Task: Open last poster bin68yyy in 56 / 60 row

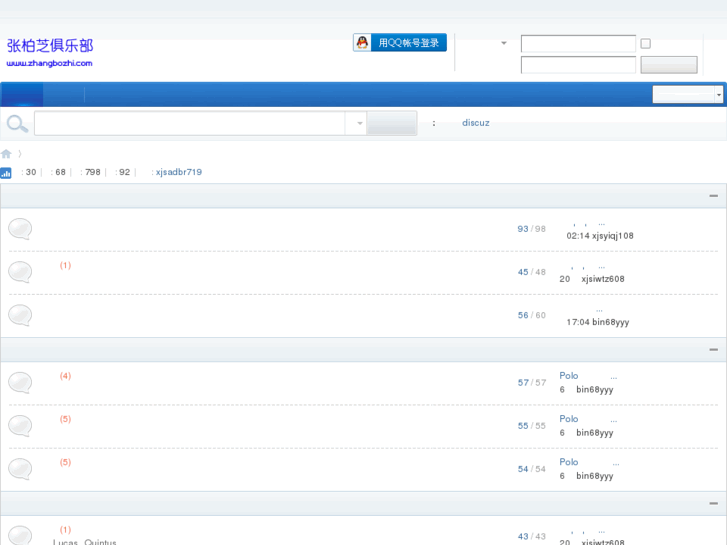Action: [x=611, y=322]
